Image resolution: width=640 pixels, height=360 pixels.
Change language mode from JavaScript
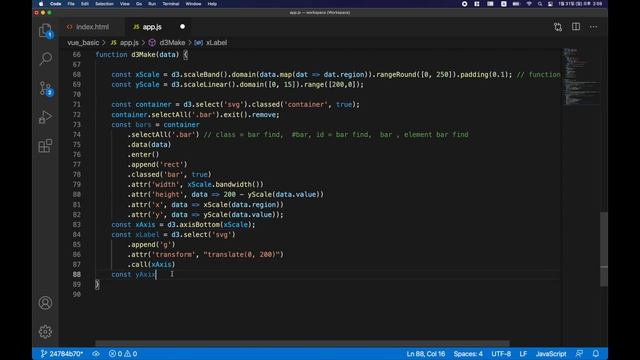(x=551, y=353)
